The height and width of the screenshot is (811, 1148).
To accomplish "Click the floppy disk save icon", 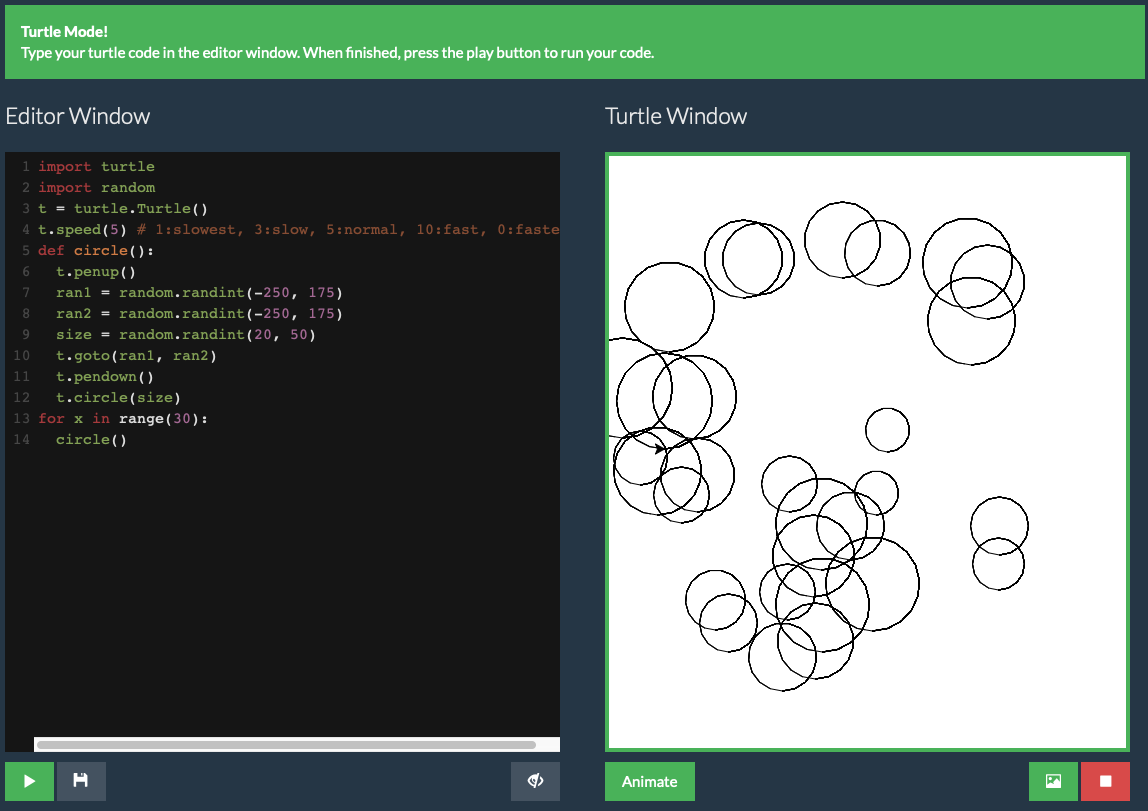I will (81, 781).
